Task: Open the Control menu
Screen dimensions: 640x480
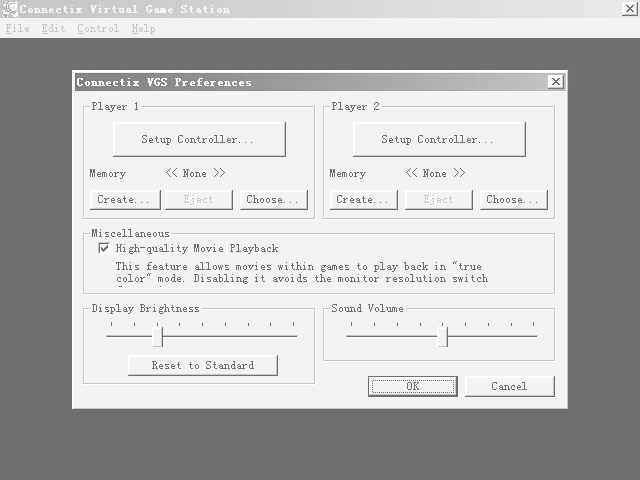Action: coord(98,28)
